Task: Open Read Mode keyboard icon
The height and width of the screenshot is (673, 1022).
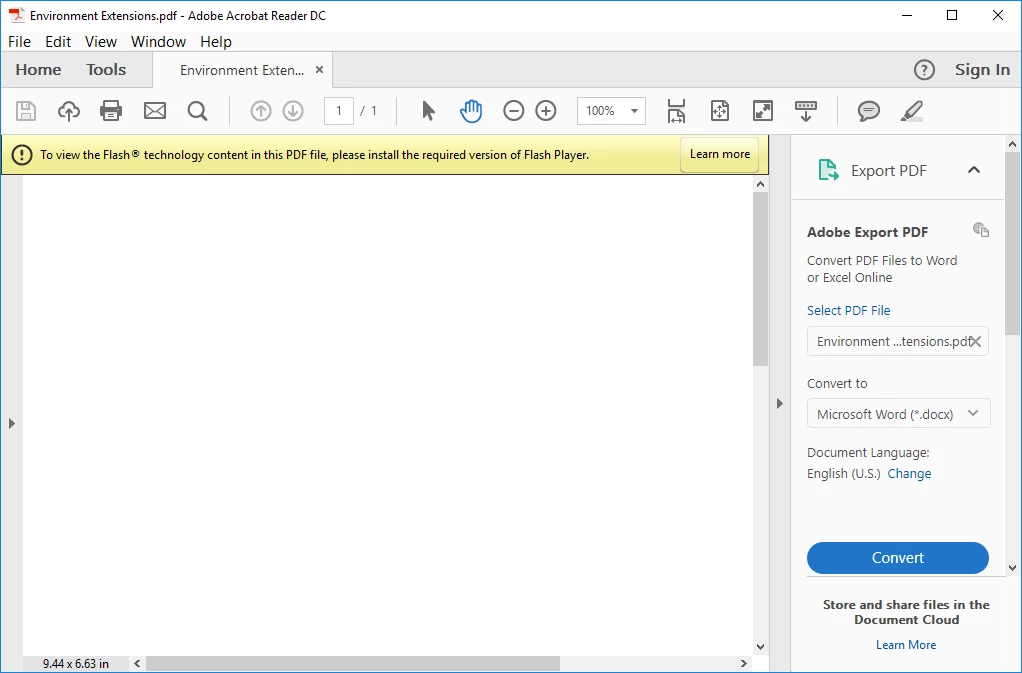Action: tap(806, 111)
